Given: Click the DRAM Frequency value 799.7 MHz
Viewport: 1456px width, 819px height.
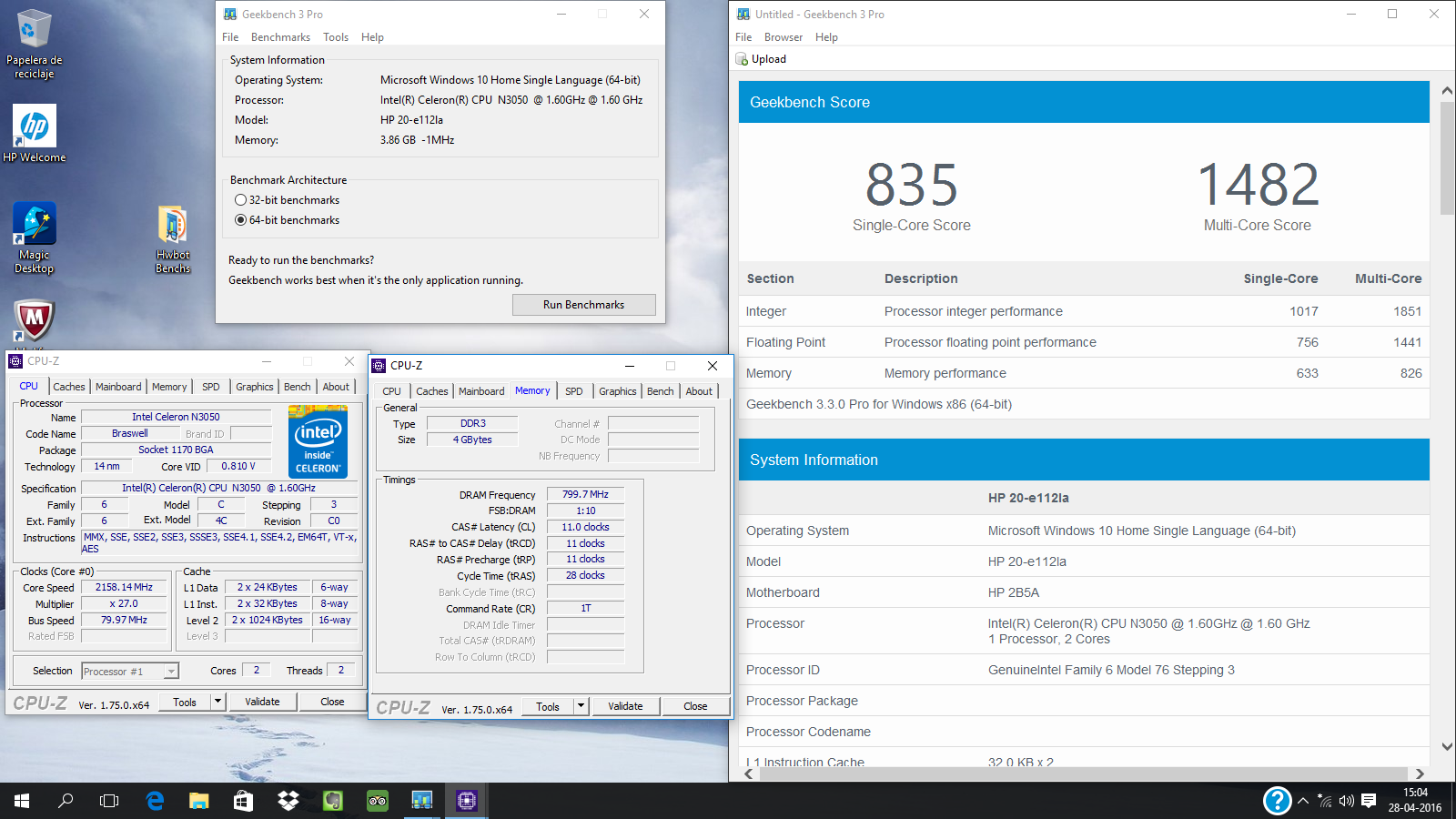Looking at the screenshot, I should pos(585,494).
